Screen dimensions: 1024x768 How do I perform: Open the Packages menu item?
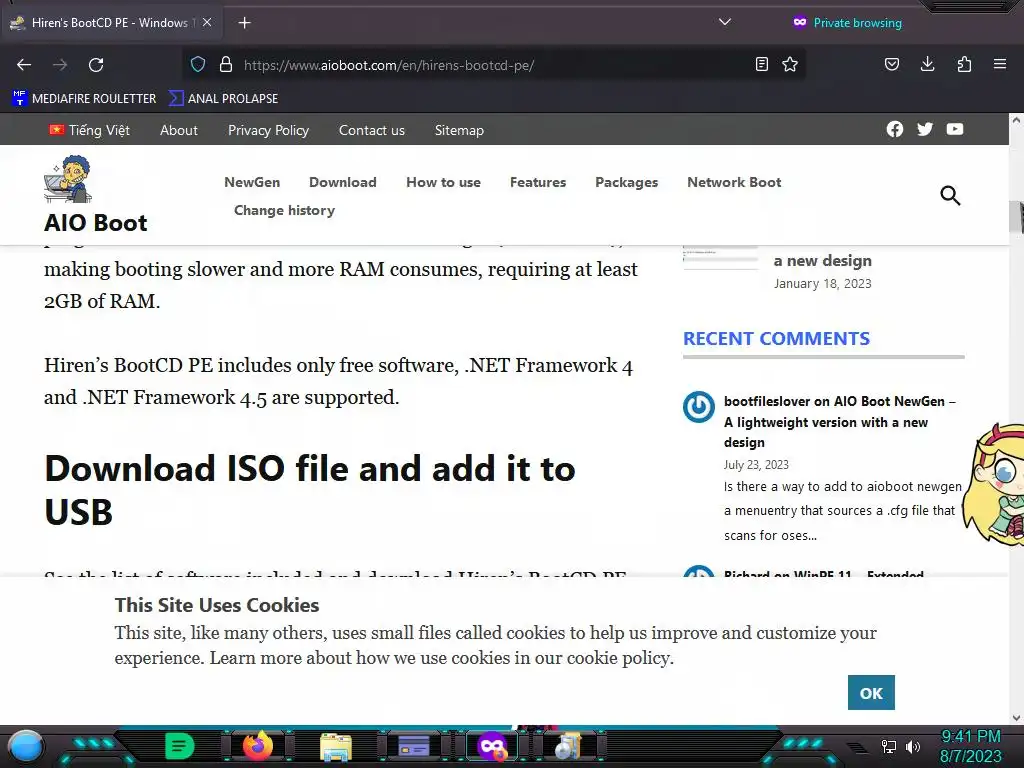tap(626, 182)
